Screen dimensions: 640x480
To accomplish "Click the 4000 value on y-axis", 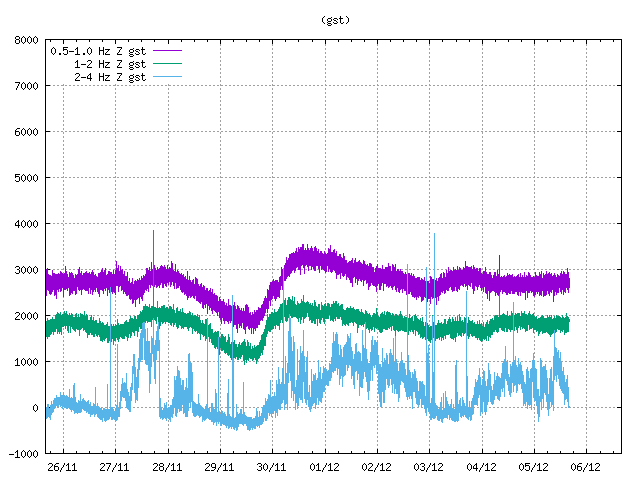I will pyautogui.click(x=27, y=224).
